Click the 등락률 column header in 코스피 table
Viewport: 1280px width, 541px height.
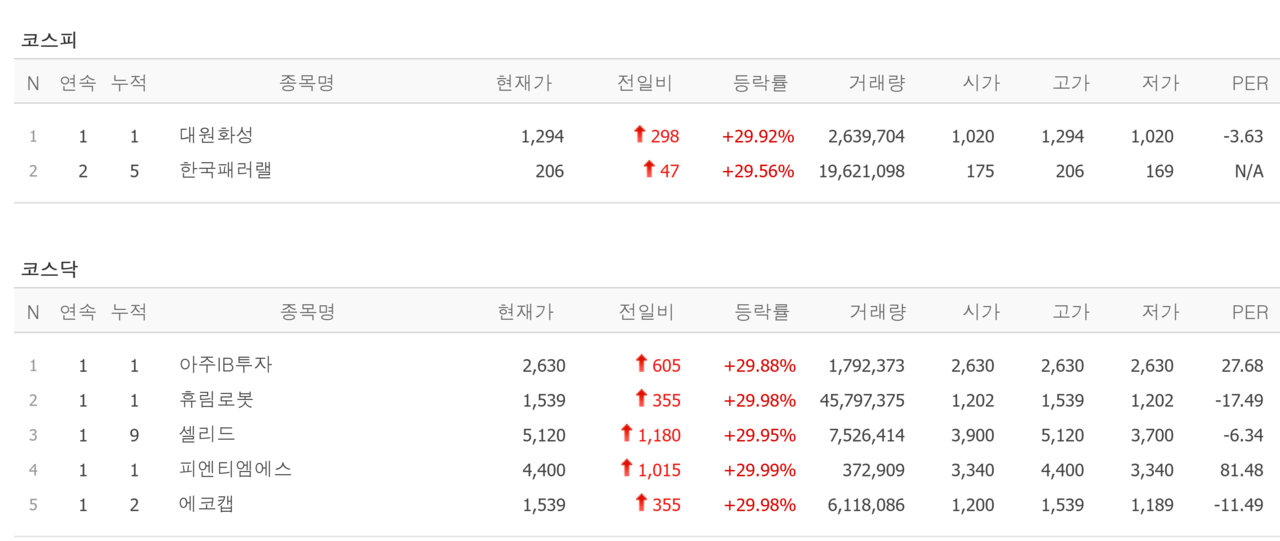[x=760, y=83]
